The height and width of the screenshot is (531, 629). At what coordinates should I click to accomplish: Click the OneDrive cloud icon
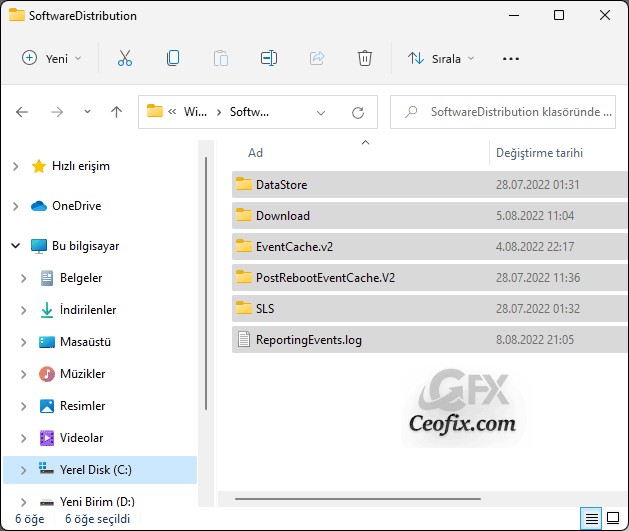click(39, 206)
